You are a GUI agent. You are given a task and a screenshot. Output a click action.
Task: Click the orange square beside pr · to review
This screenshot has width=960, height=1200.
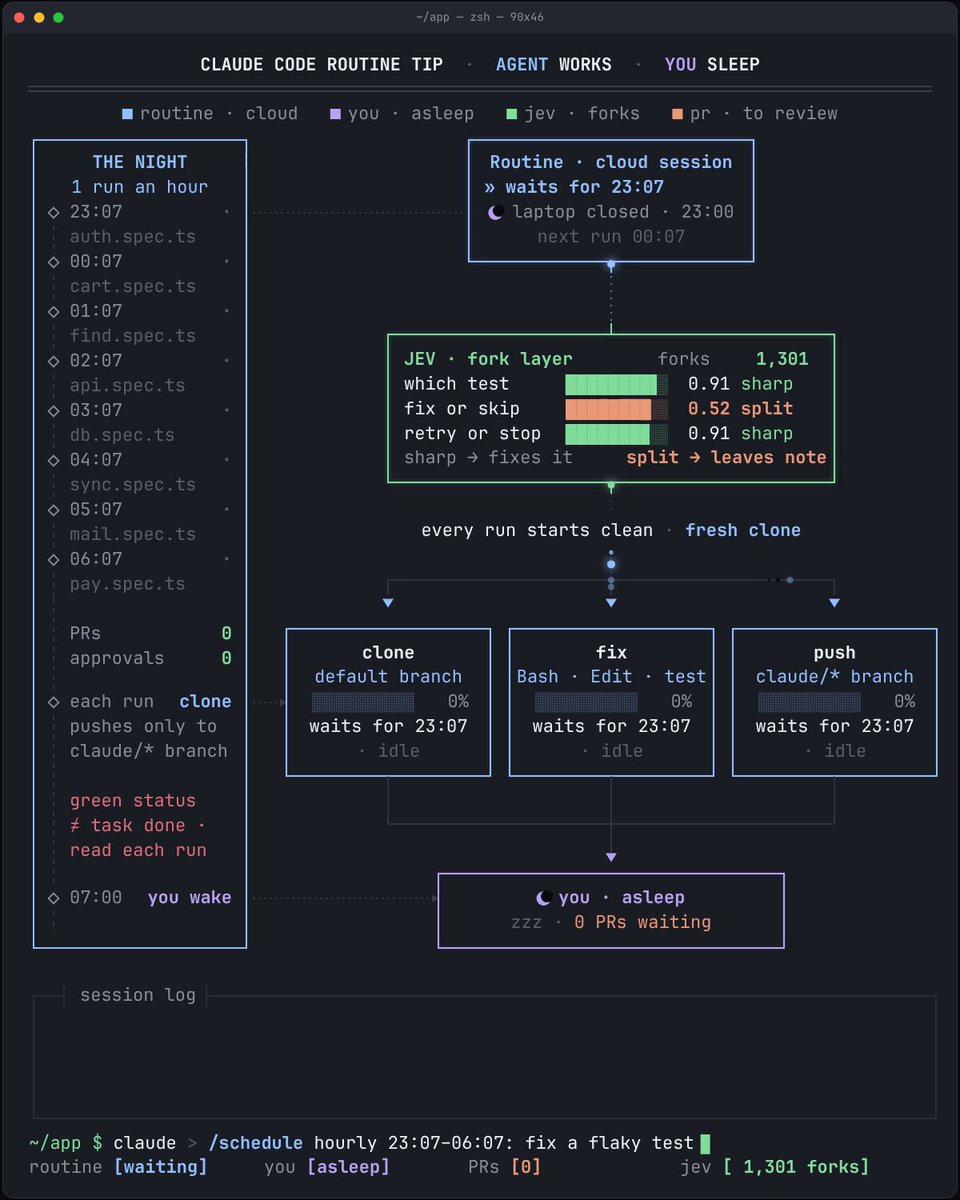tap(677, 114)
